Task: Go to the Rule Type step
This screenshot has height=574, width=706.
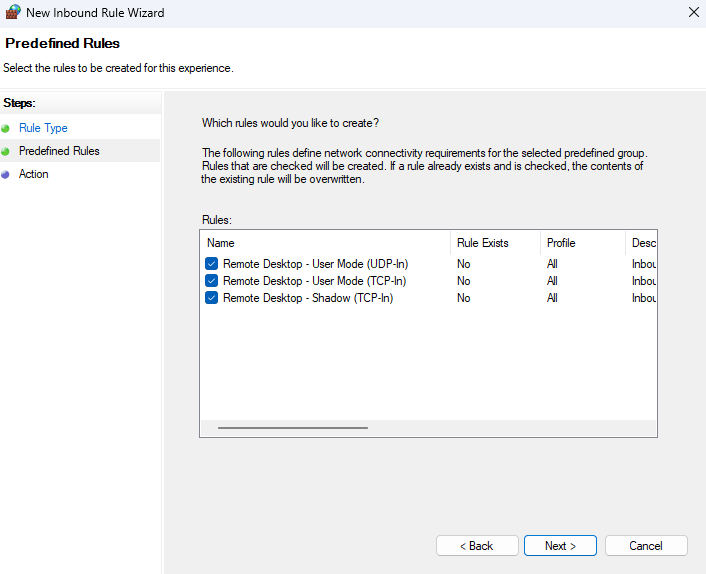Action: click(x=43, y=128)
